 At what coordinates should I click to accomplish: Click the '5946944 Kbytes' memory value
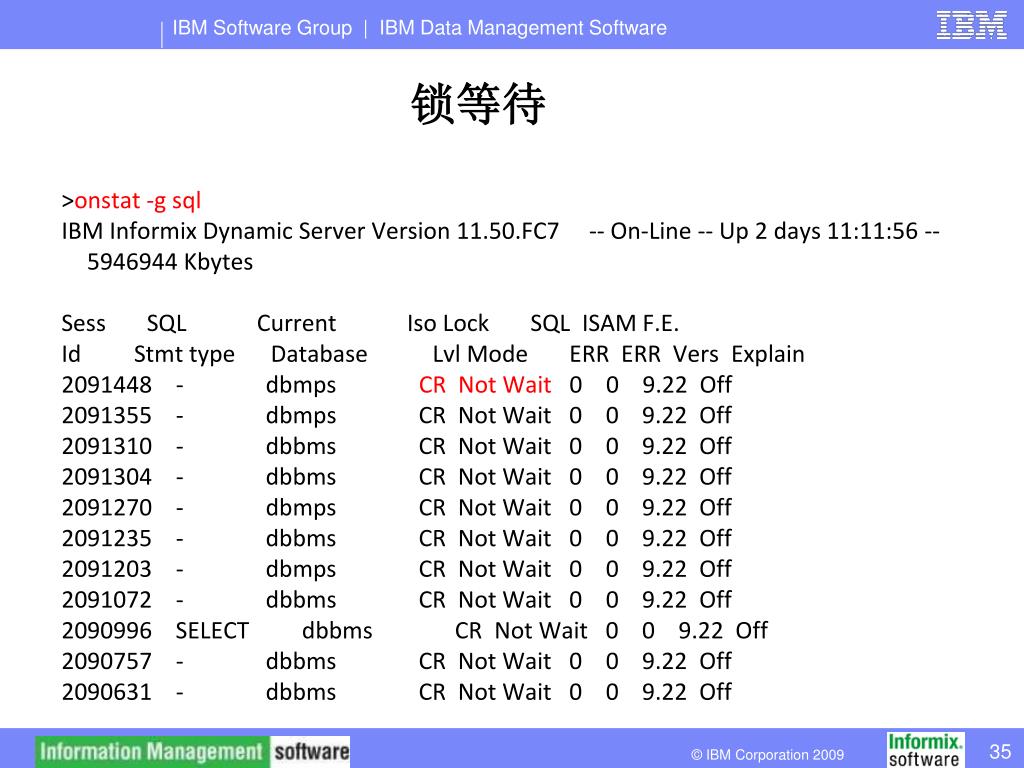170,262
